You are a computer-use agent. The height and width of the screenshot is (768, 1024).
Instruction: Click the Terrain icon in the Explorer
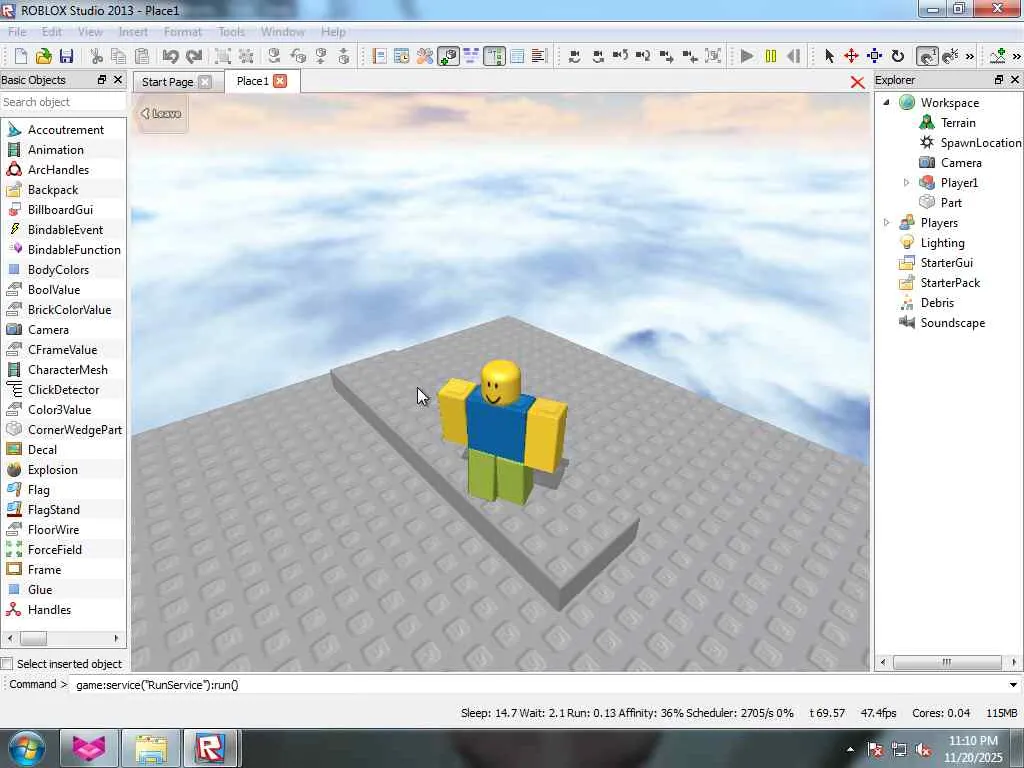927,123
